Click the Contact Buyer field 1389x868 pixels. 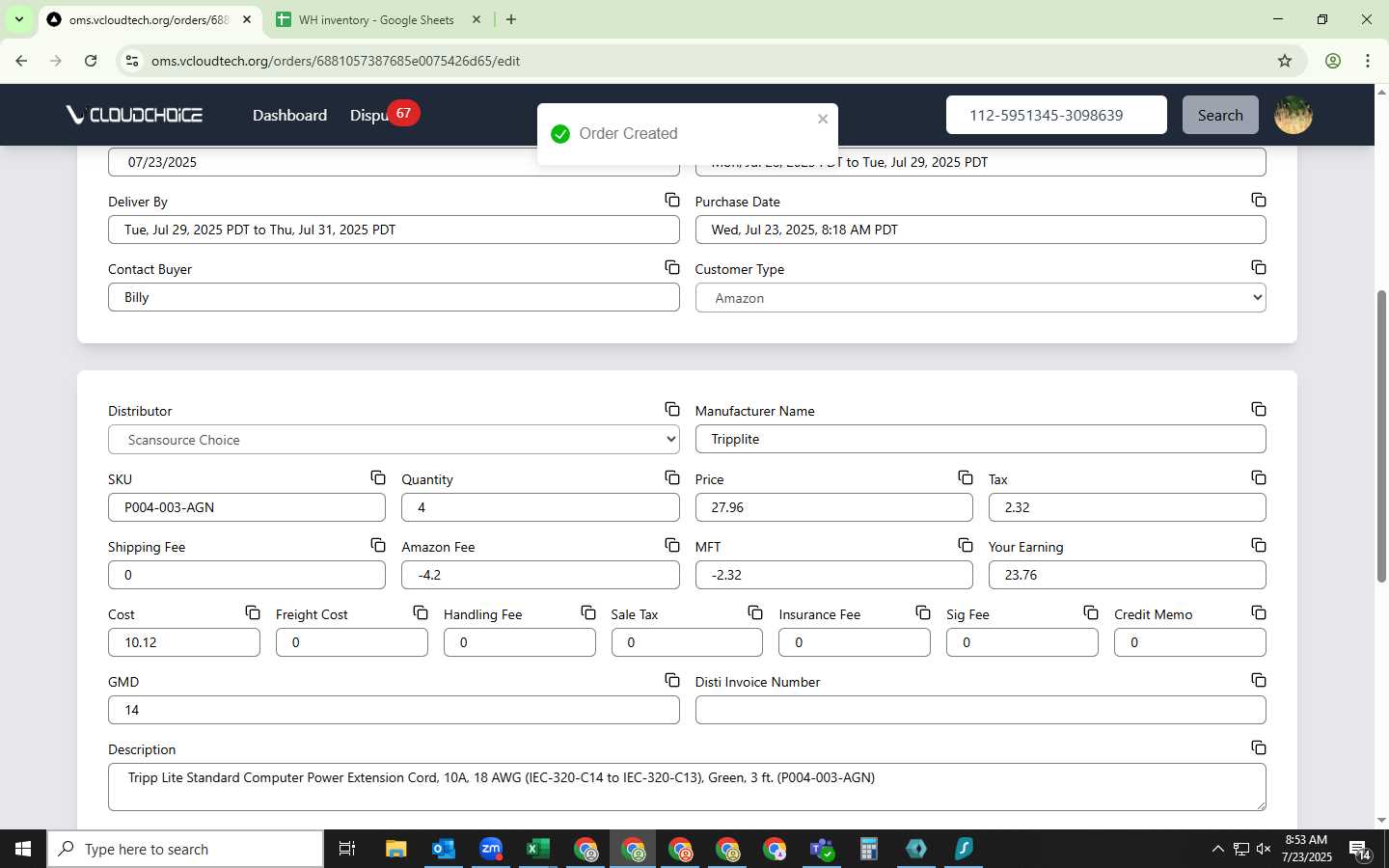(394, 297)
